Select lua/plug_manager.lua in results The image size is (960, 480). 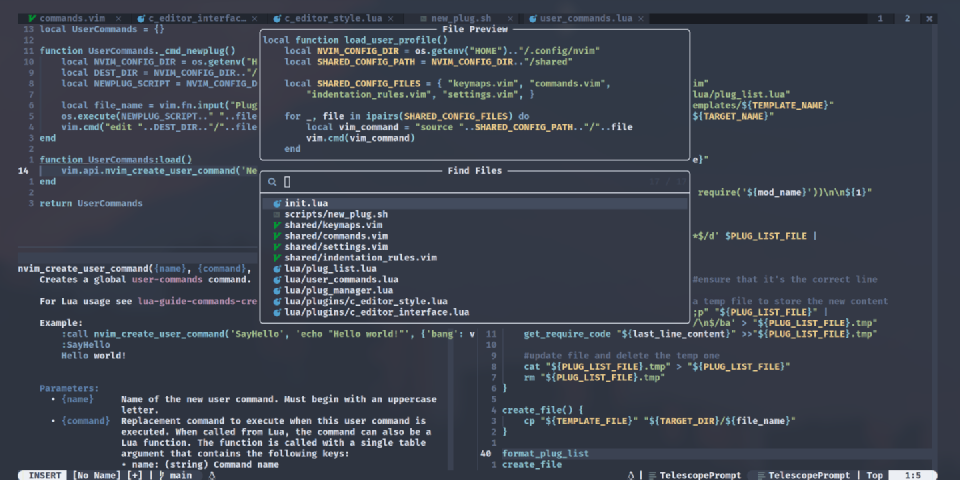coord(474,290)
